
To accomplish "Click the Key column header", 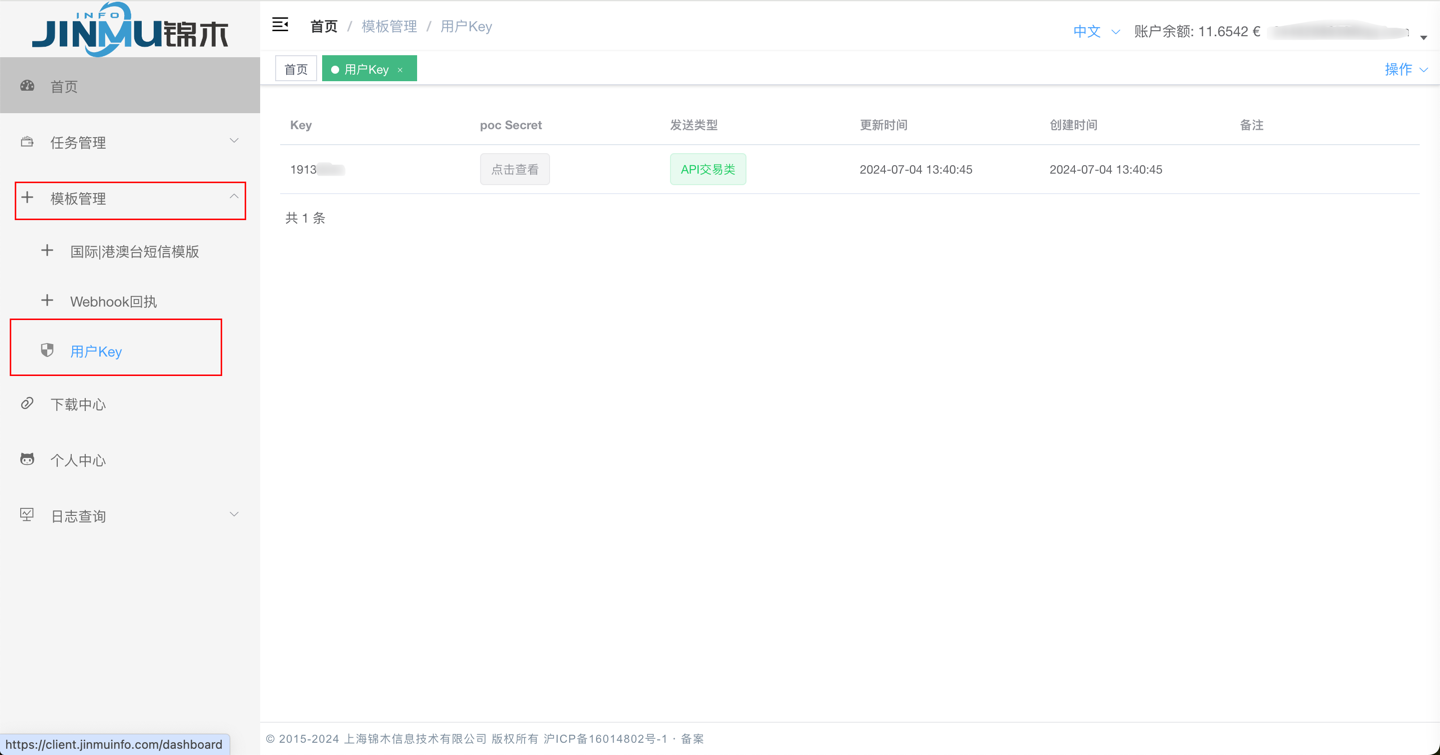I will (x=301, y=125).
